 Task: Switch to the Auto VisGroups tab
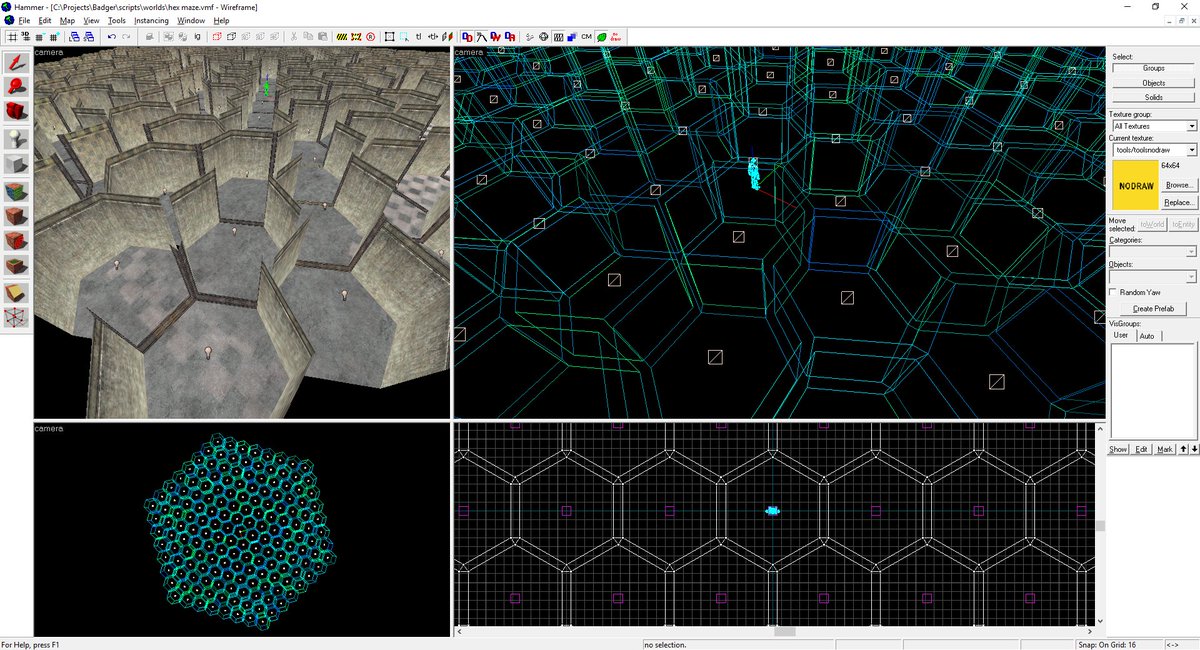1147,335
